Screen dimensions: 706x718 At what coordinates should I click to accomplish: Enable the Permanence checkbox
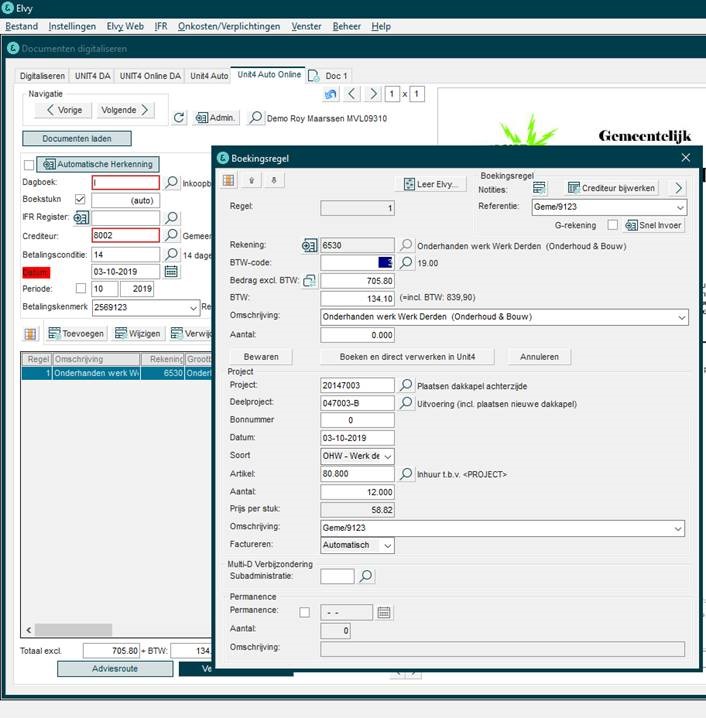click(x=305, y=612)
